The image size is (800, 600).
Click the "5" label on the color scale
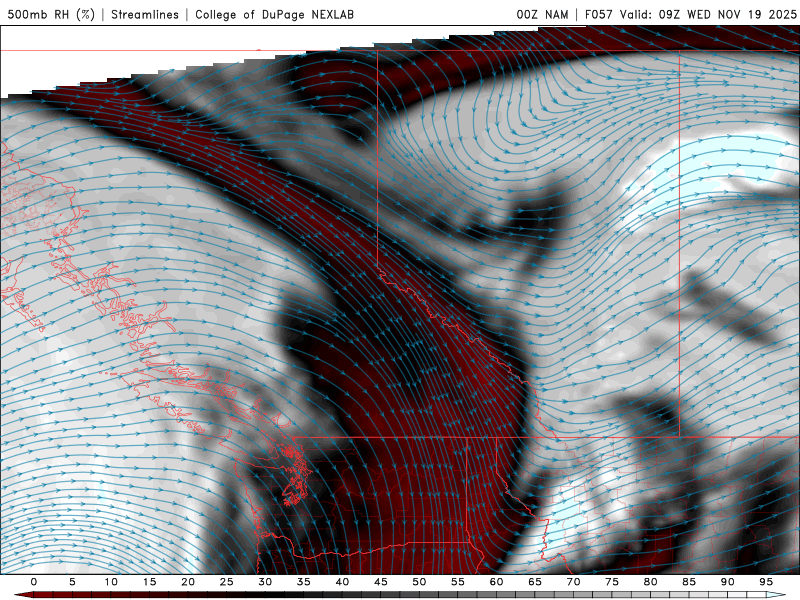pyautogui.click(x=72, y=582)
